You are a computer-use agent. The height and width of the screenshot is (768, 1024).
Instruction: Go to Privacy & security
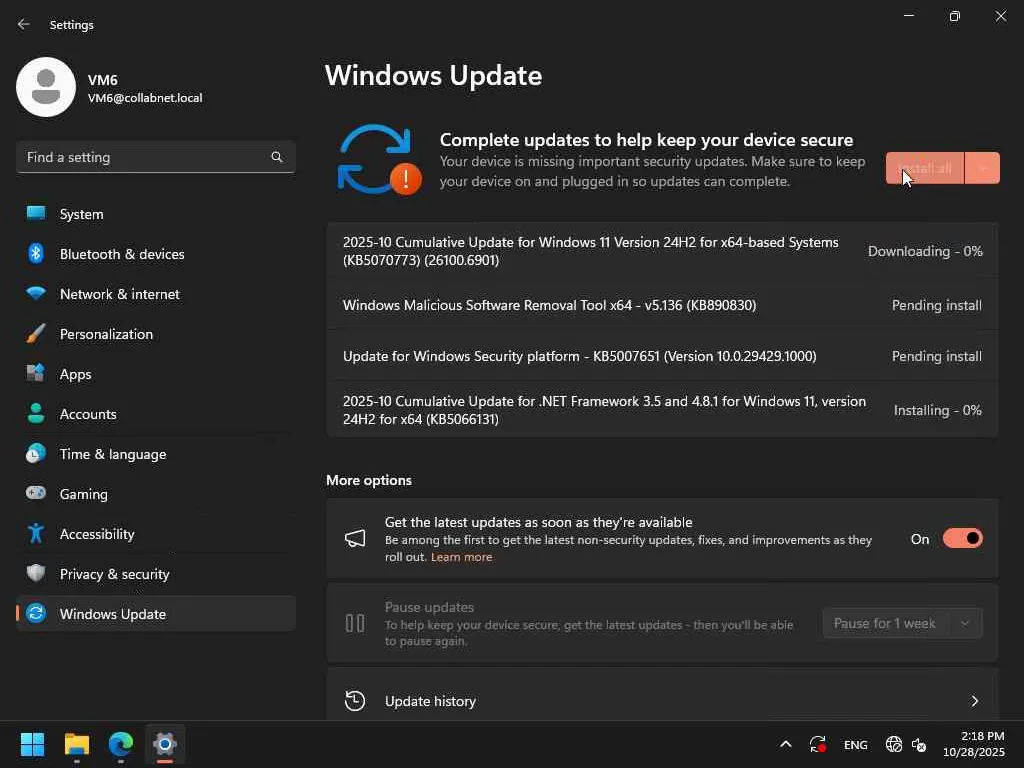pyautogui.click(x=155, y=574)
